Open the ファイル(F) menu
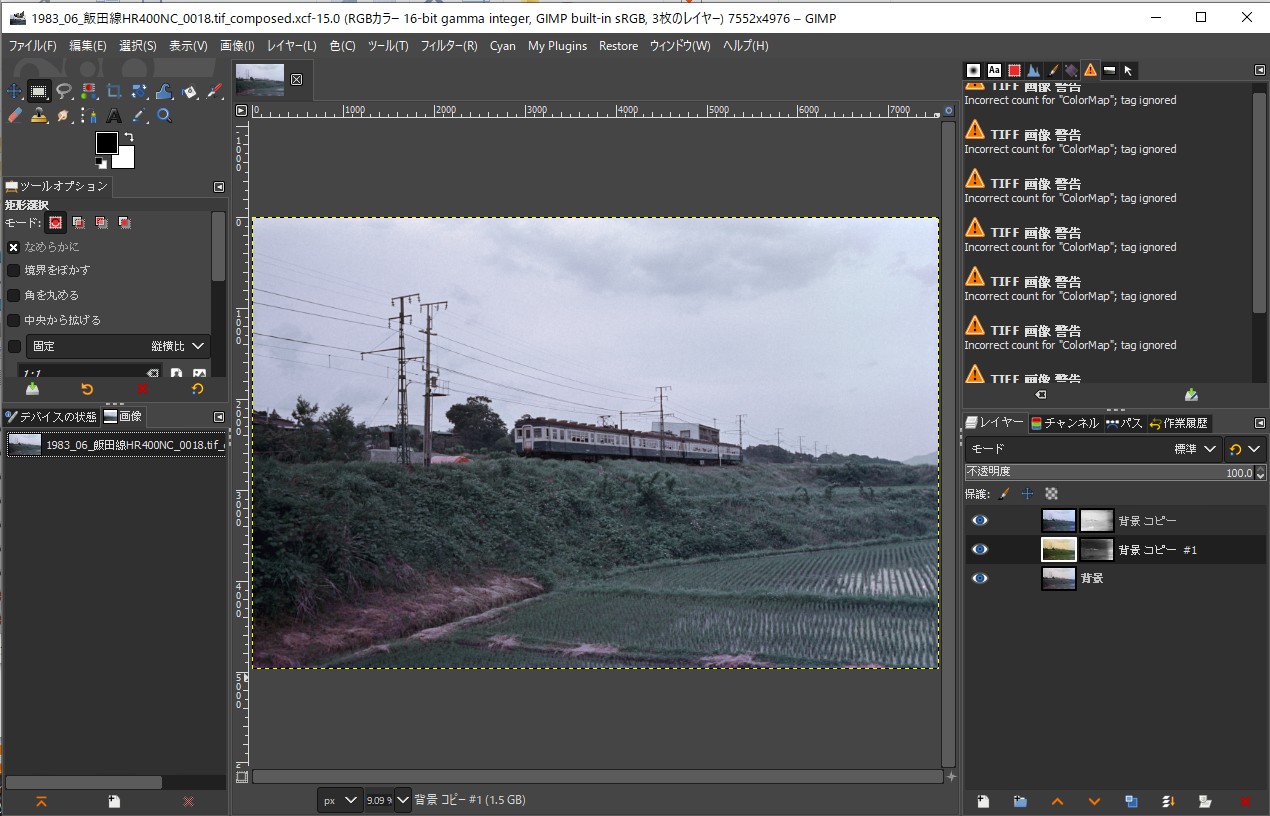This screenshot has height=816, width=1270. 32,46
